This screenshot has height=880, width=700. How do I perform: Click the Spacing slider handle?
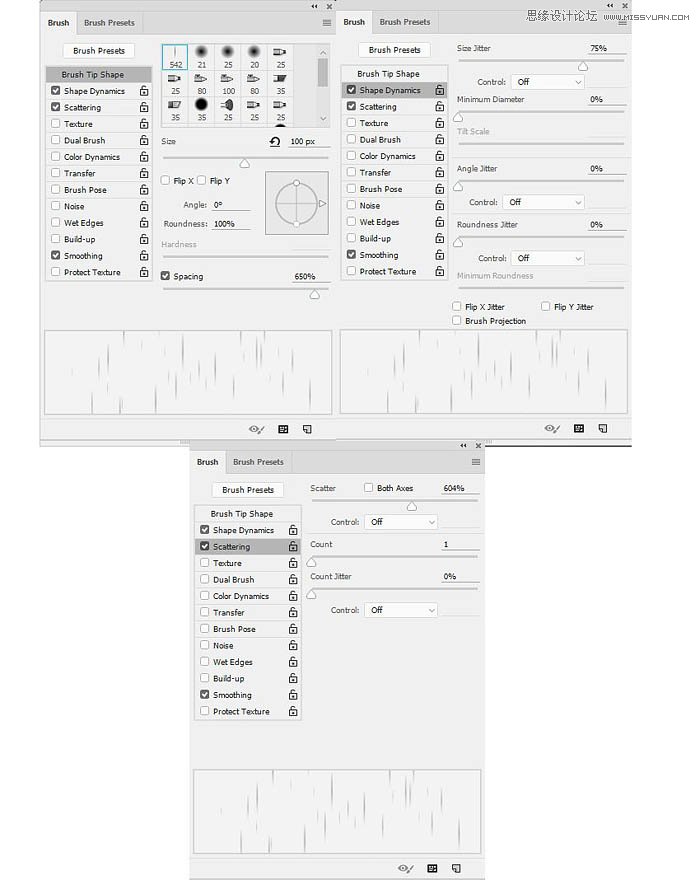315,294
